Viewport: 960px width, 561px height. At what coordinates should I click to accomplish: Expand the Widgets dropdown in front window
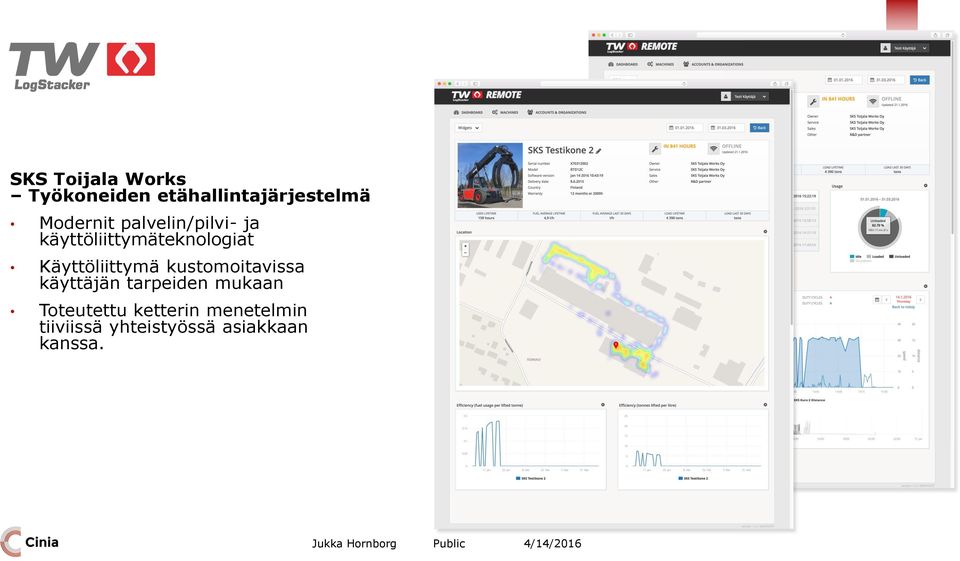468,128
